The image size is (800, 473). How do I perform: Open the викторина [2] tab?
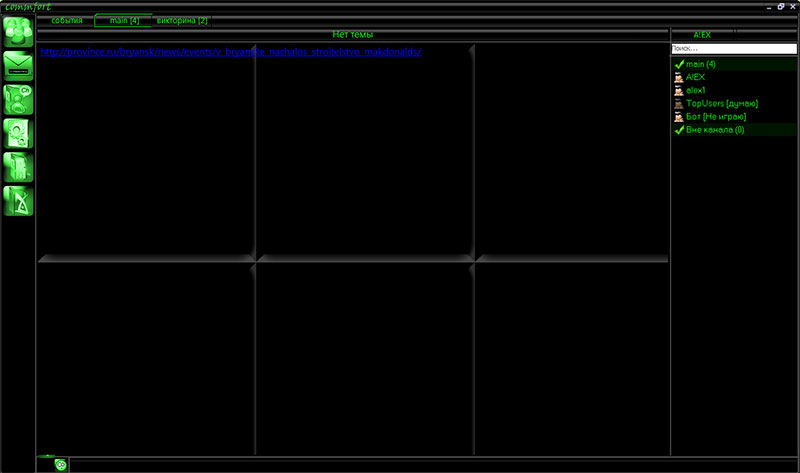pos(182,20)
